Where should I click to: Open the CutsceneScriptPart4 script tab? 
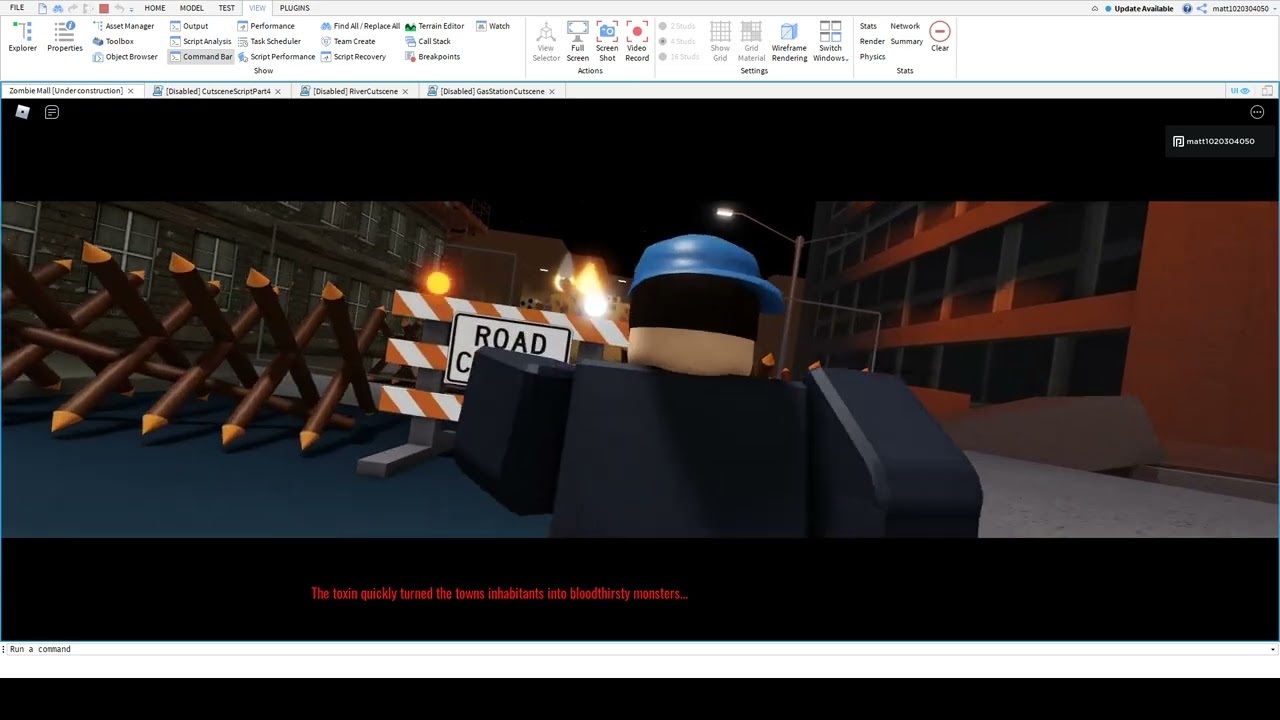point(218,91)
